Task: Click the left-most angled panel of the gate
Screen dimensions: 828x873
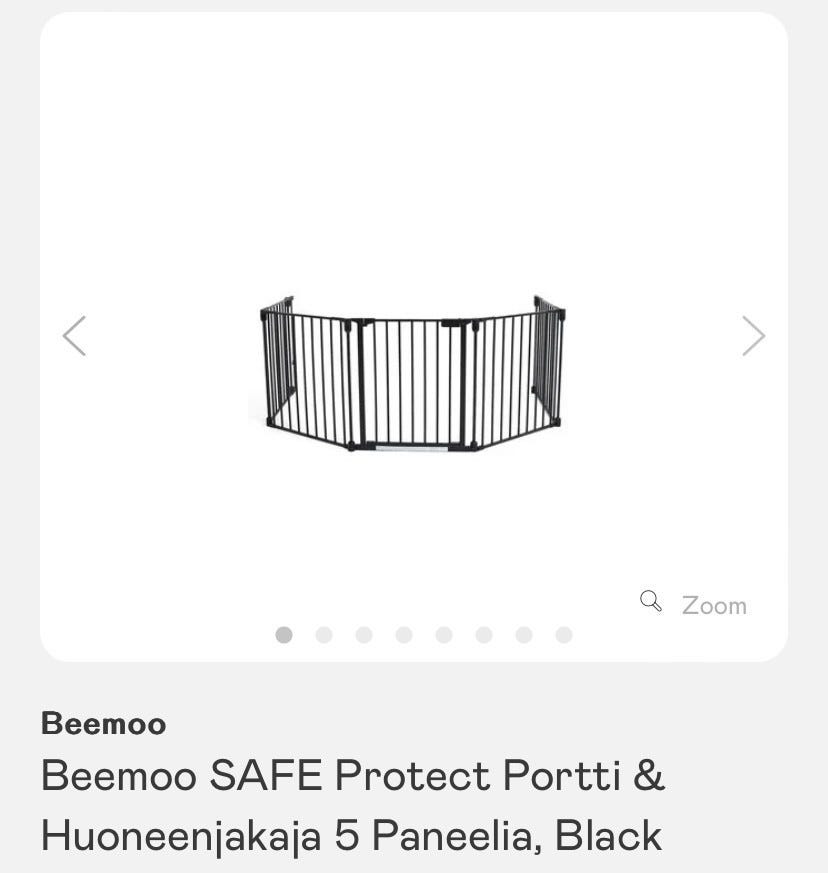Action: [279, 360]
